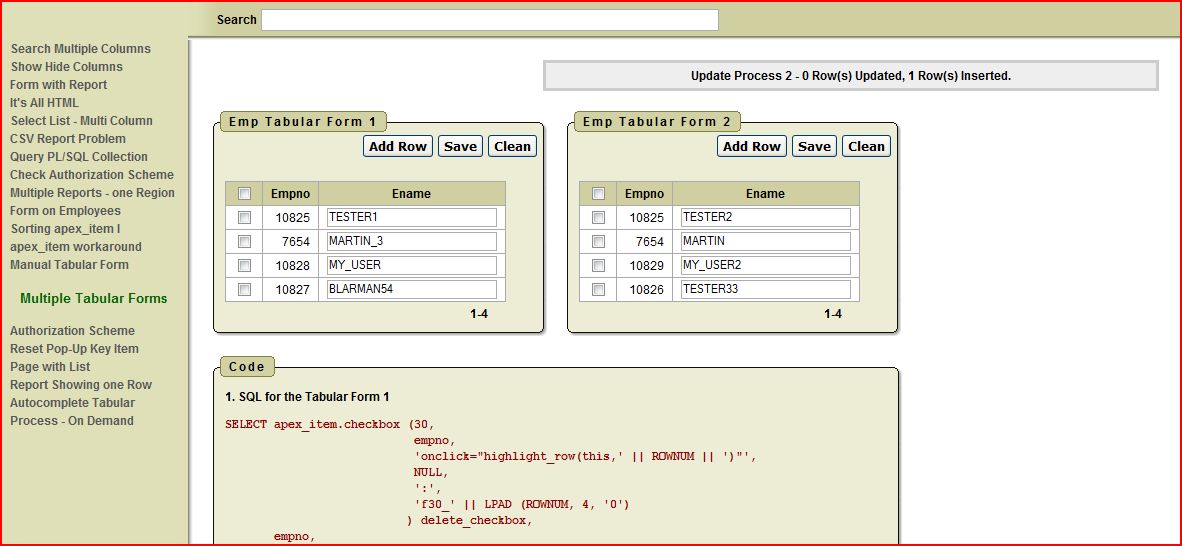Open Multiple Reports - one Region link
1182x546 pixels.
tap(93, 193)
